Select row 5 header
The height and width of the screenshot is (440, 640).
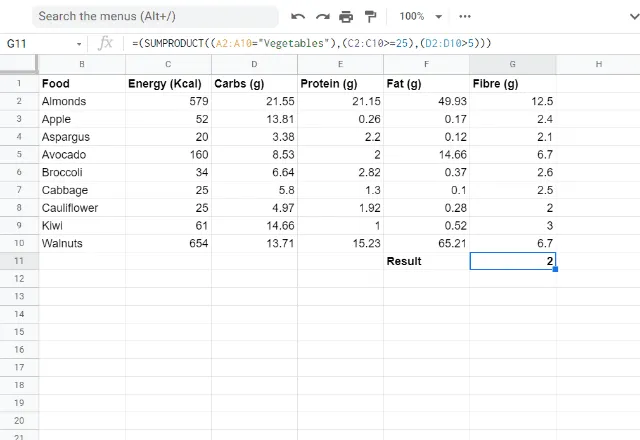tap(19, 155)
